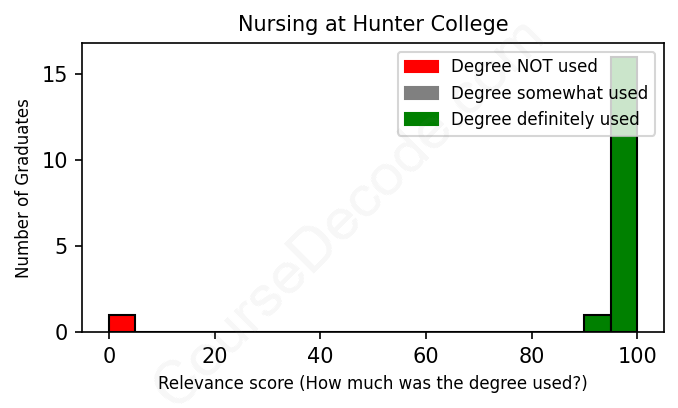Image resolution: width=678 pixels, height=408 pixels.
Task: Click the 'Relevance score' x-axis label
Action: point(373,384)
